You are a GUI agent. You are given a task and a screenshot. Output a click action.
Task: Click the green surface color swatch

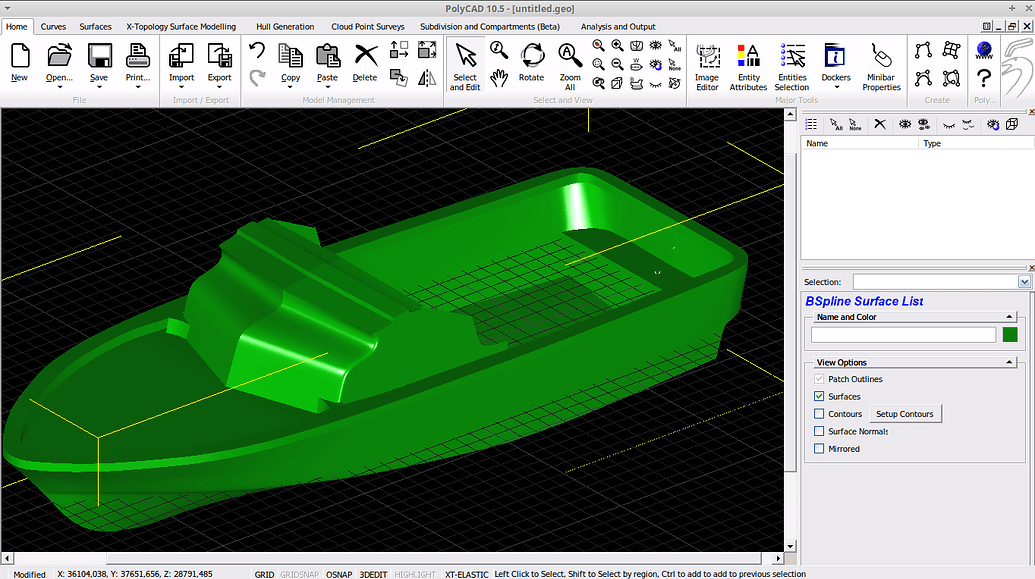[x=1010, y=335]
